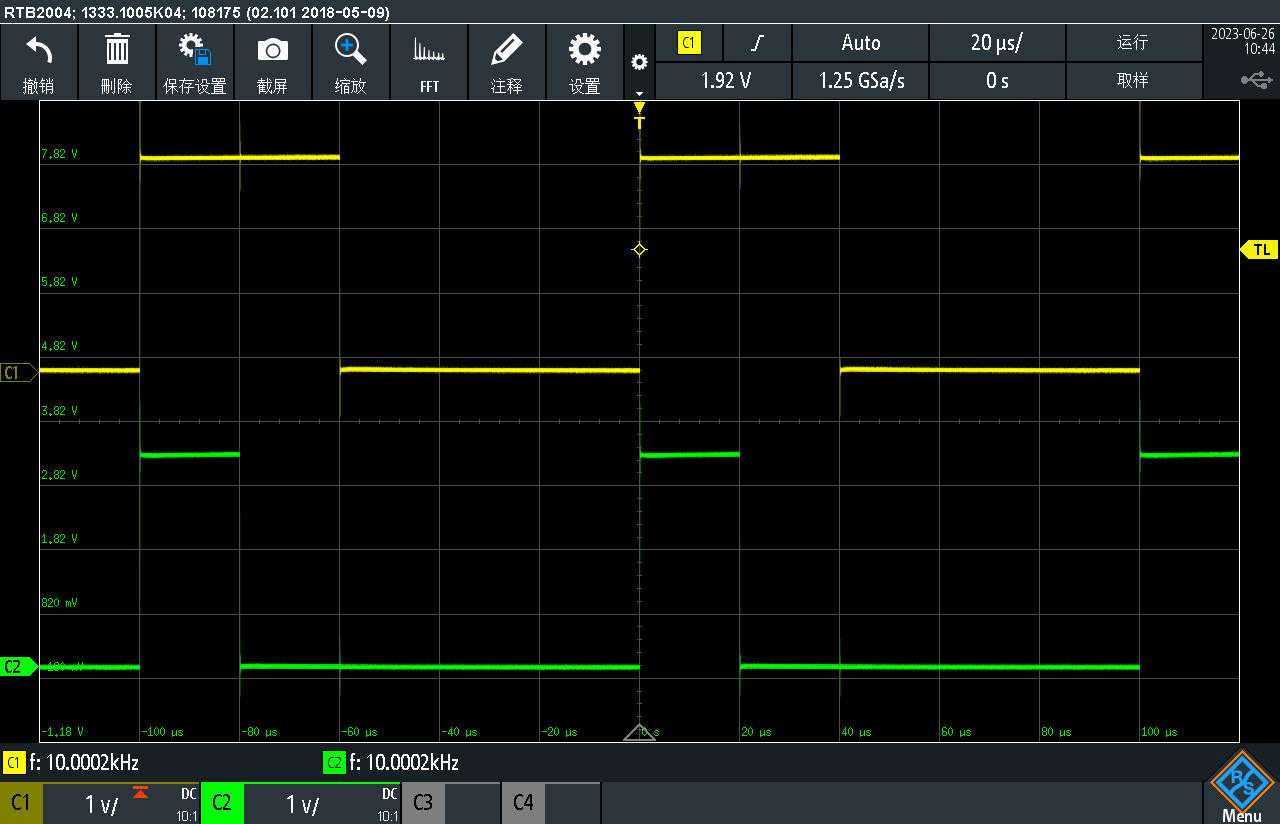Tap the delete (删除) trash icon
This screenshot has height=824, width=1280.
117,49
